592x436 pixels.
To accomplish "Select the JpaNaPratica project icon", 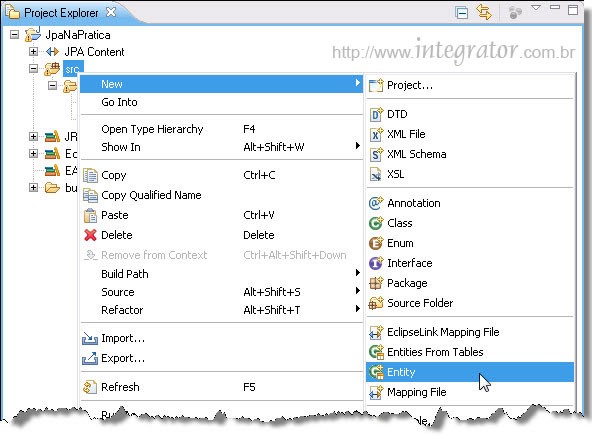I will point(33,35).
